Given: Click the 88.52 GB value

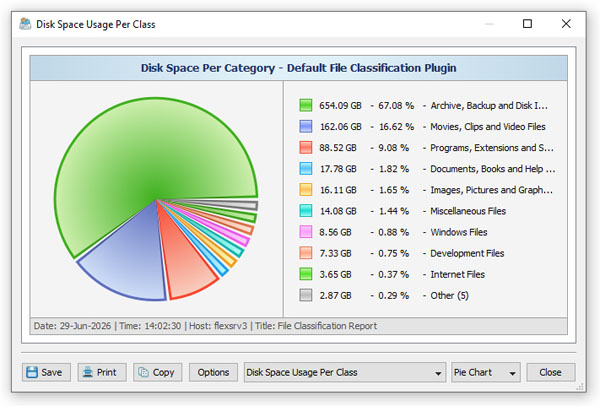Looking at the screenshot, I should (338, 148).
